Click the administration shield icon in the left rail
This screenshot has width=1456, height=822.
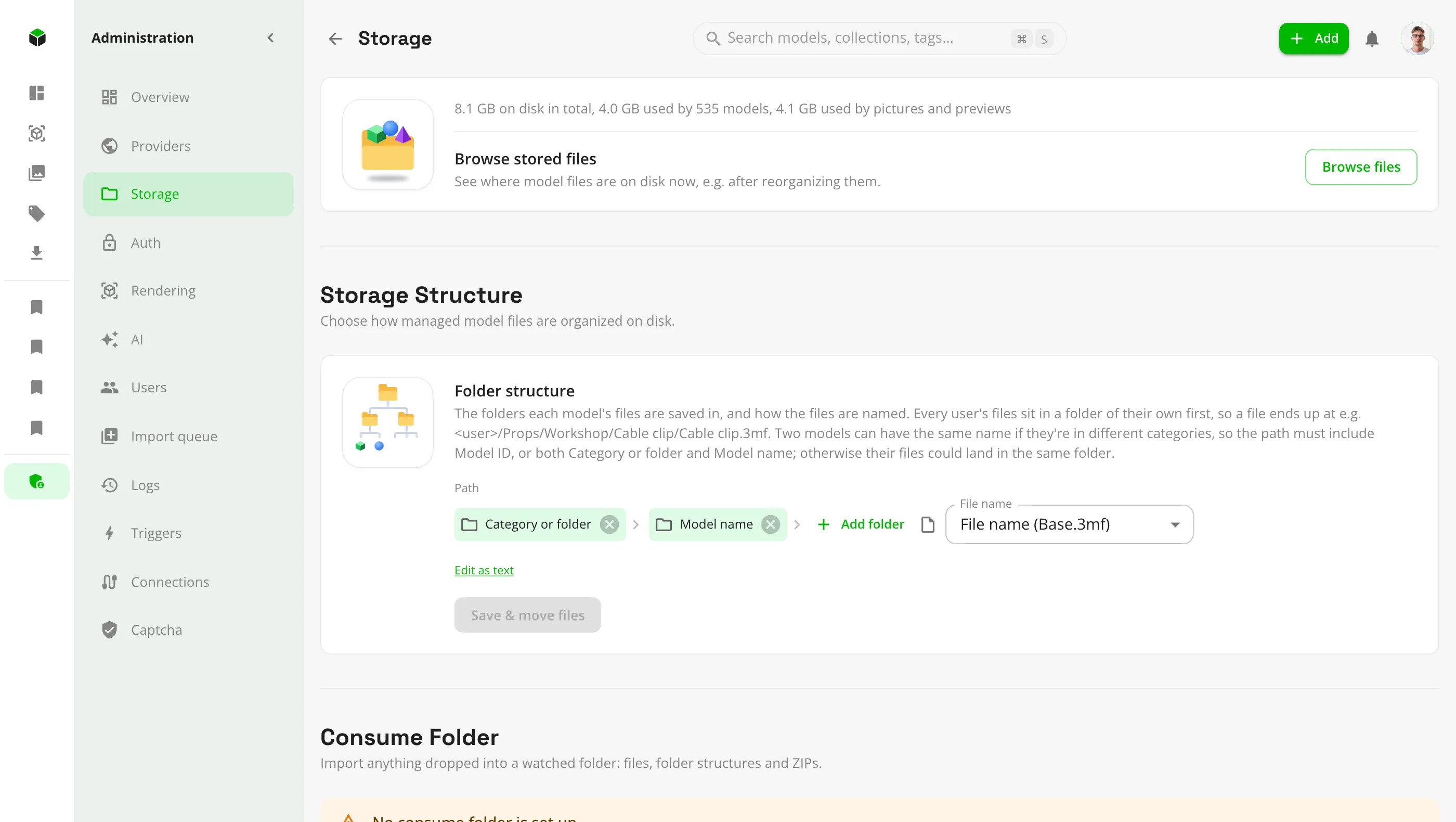click(x=37, y=481)
